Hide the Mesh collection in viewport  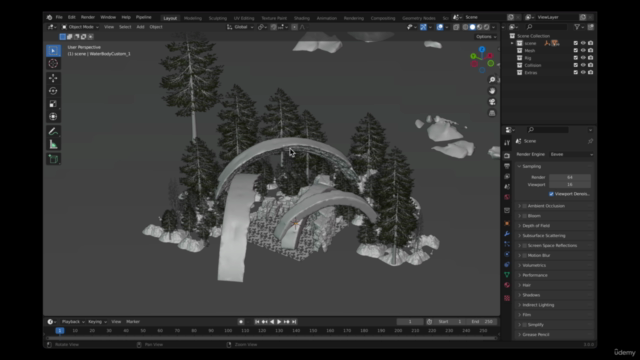(583, 51)
